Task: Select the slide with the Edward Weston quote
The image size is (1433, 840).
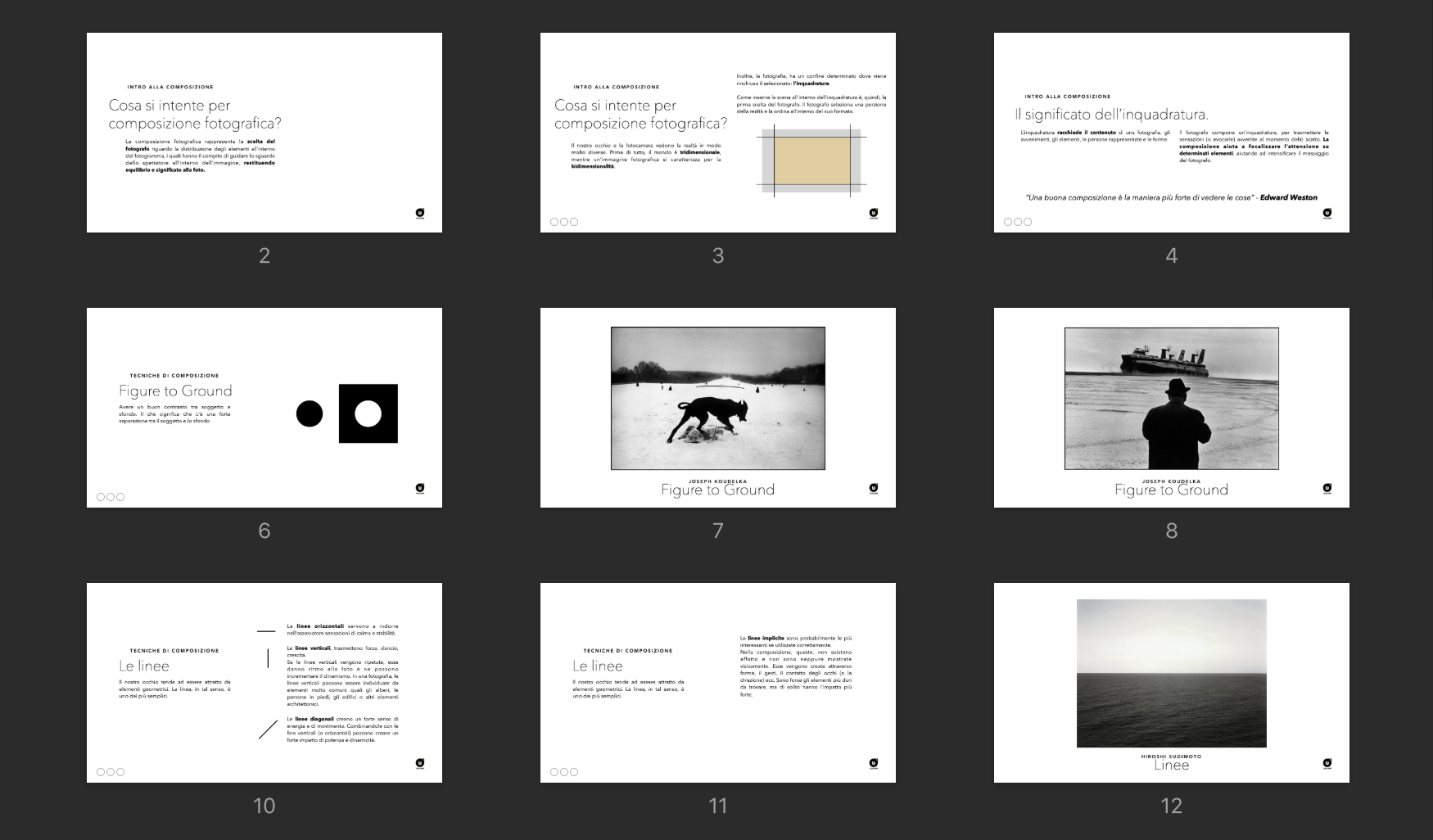Action: point(1172,133)
